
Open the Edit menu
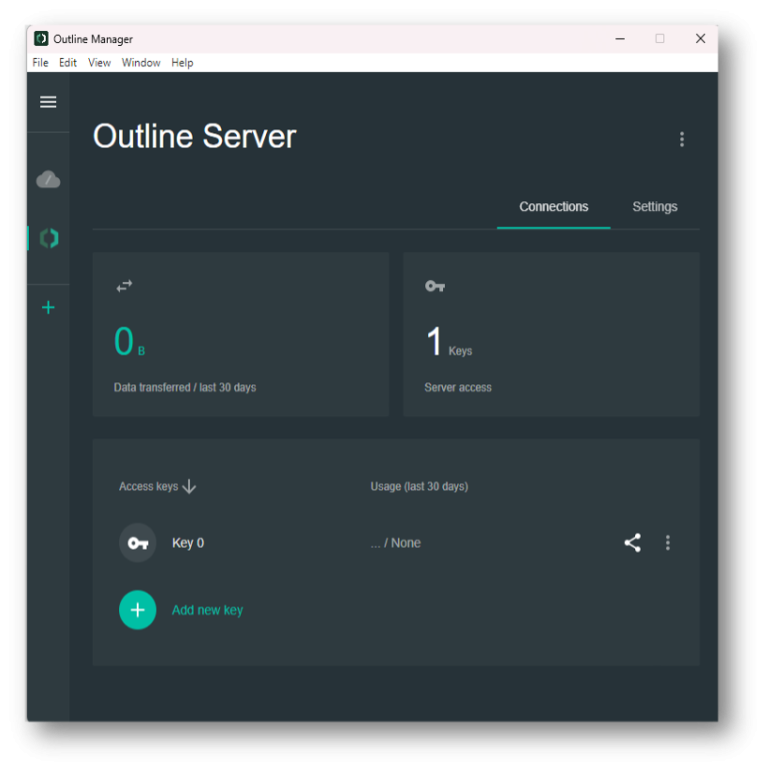point(68,62)
